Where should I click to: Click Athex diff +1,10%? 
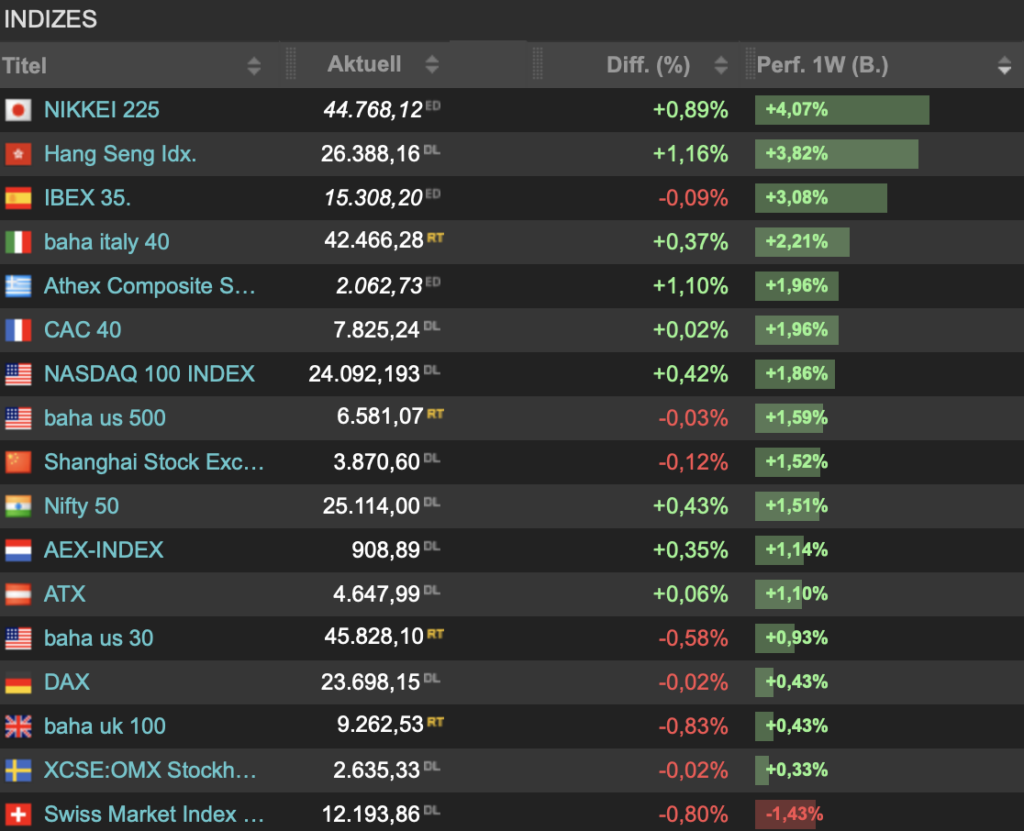690,286
